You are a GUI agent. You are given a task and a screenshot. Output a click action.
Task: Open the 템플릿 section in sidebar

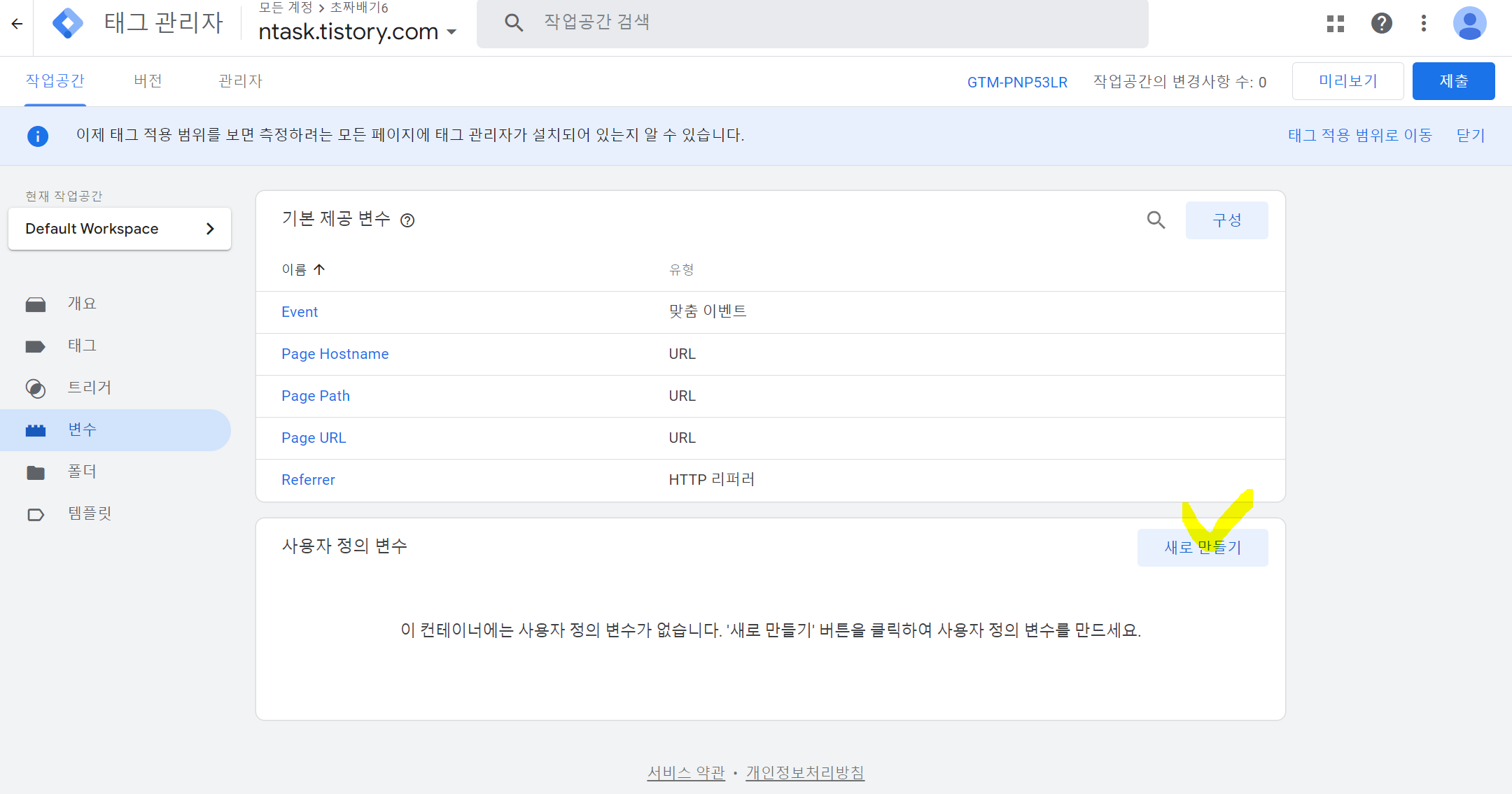click(89, 513)
